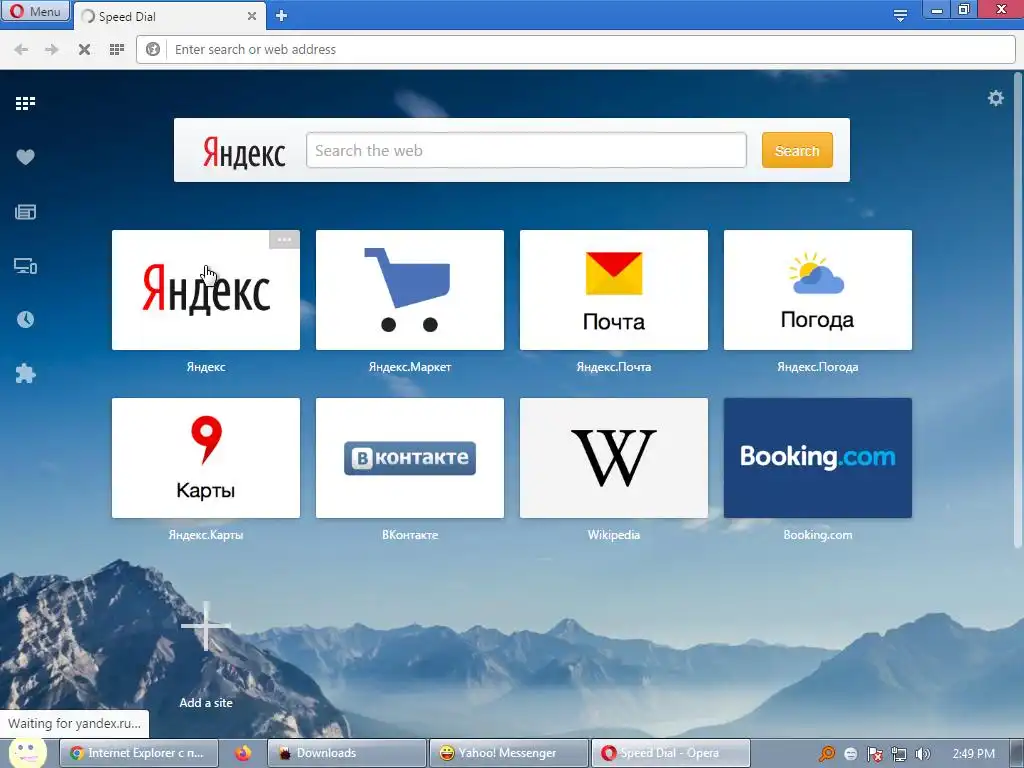Focus the Search the web field

526,150
